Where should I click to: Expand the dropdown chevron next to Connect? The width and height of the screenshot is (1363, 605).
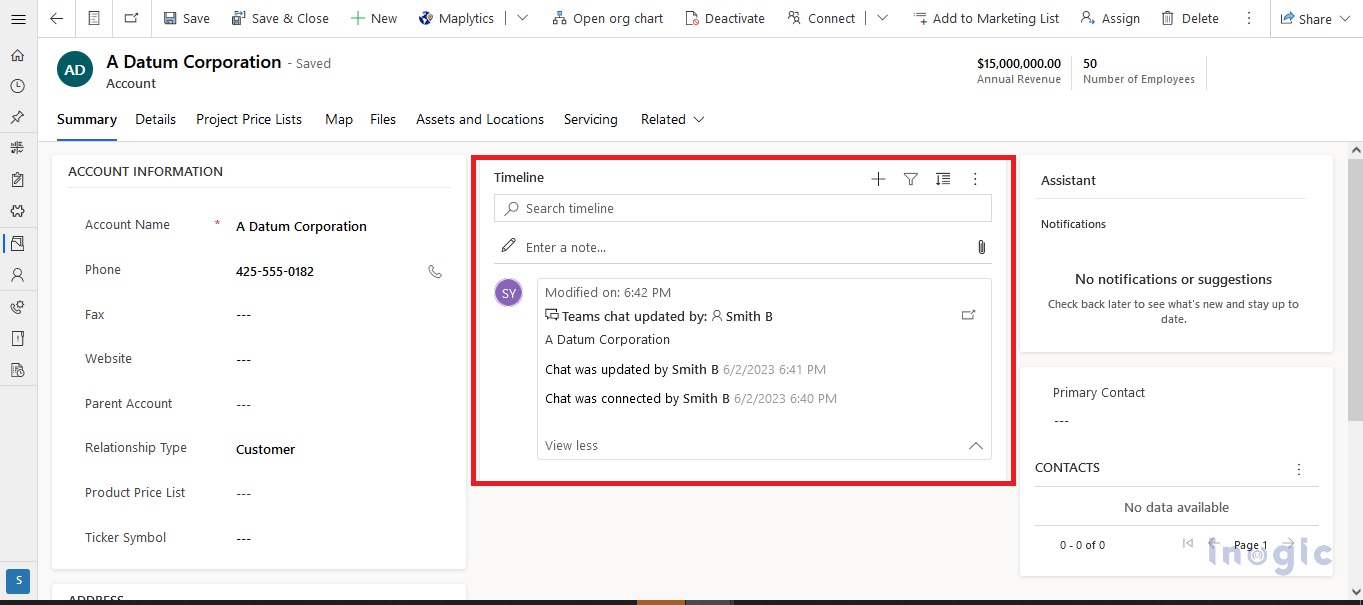coord(882,18)
